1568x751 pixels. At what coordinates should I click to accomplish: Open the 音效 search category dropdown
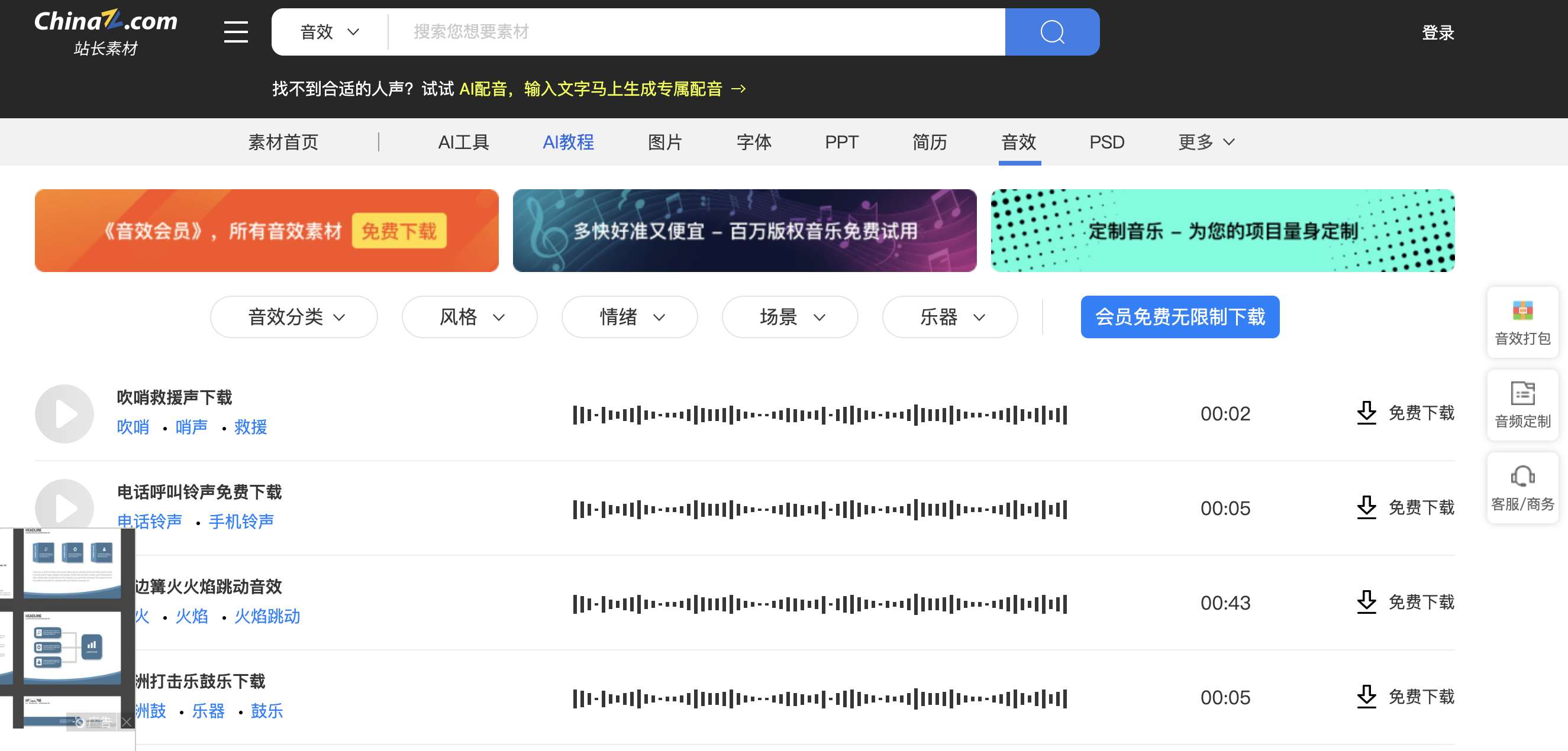point(330,31)
